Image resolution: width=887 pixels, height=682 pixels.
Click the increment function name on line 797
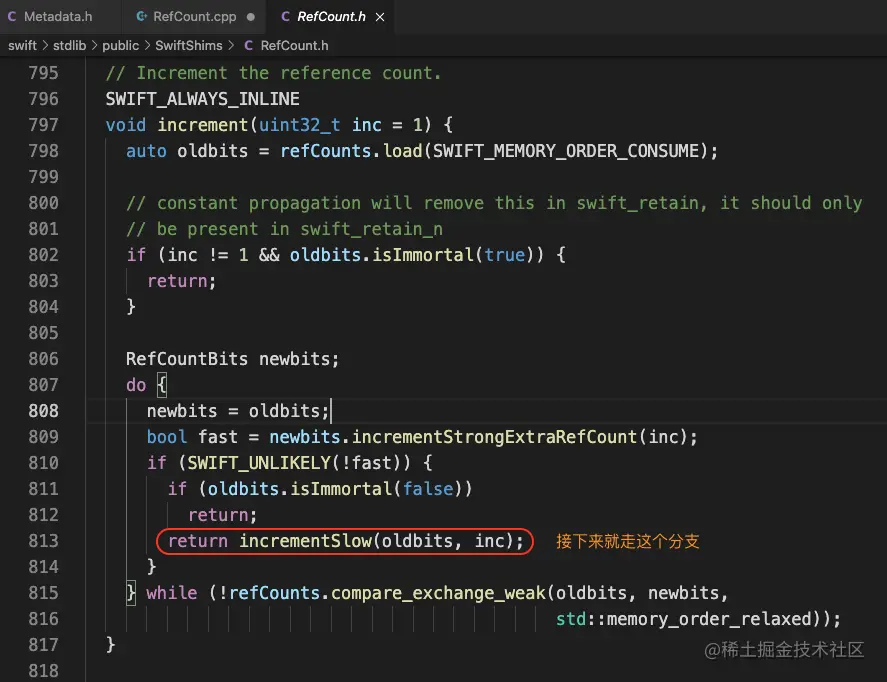pyautogui.click(x=203, y=124)
